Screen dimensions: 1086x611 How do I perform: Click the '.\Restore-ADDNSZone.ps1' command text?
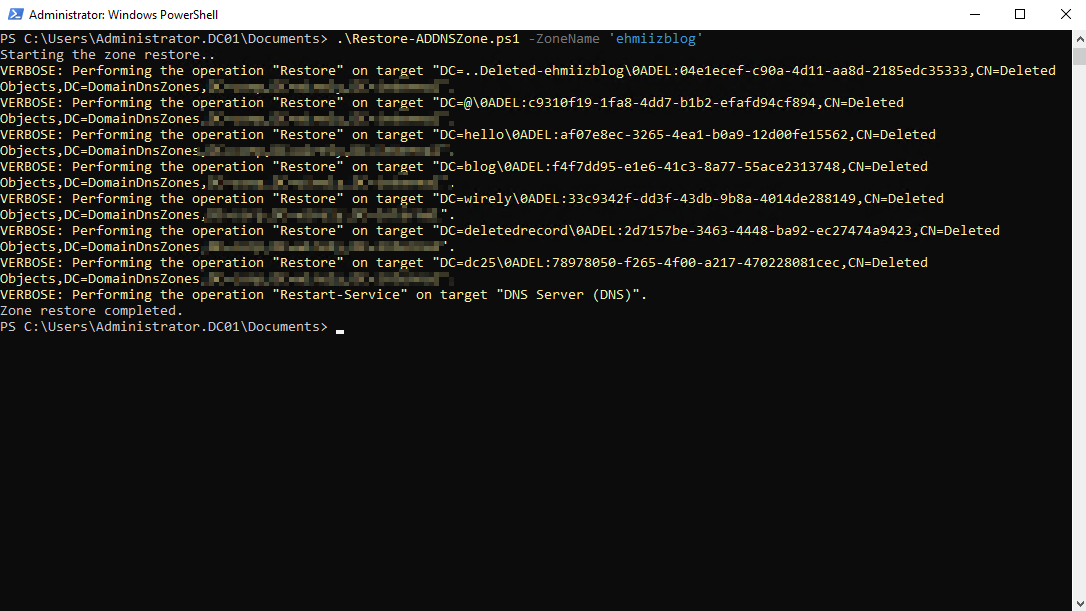click(x=428, y=39)
